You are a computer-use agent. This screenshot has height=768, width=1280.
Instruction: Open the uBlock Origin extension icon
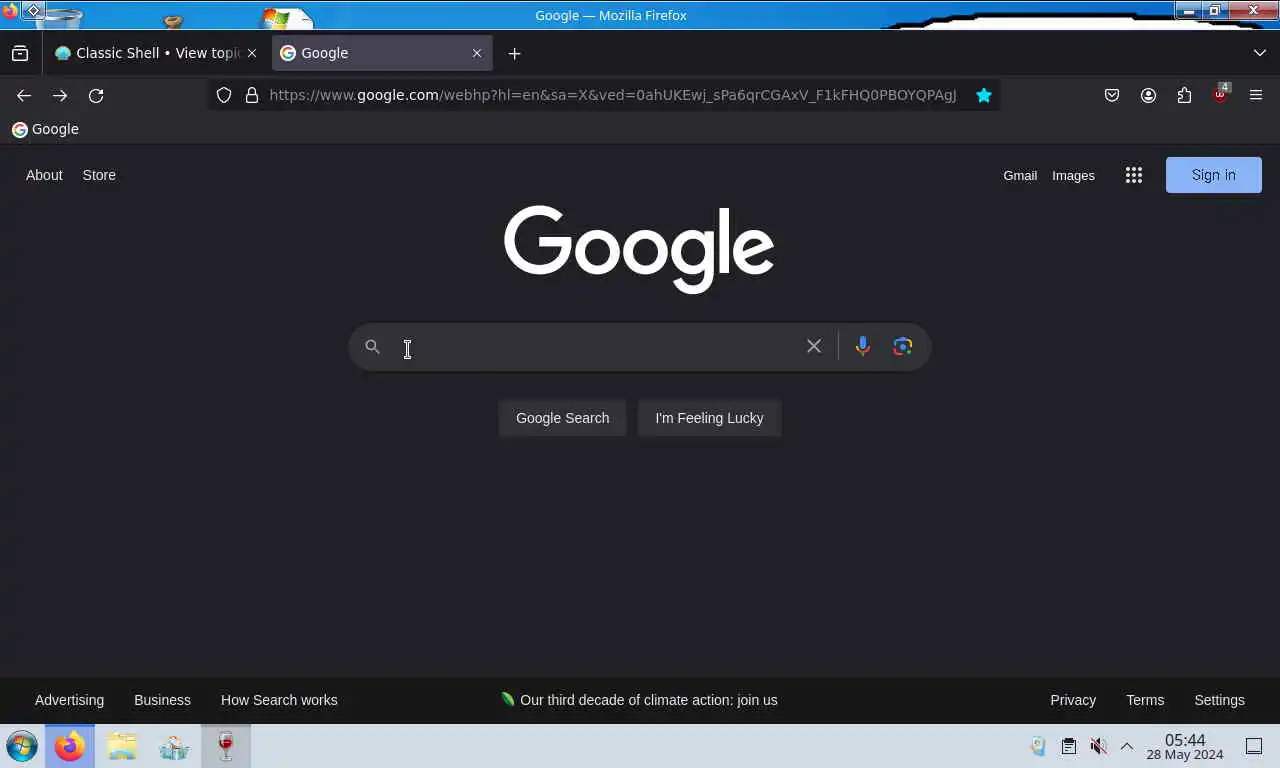[1220, 95]
